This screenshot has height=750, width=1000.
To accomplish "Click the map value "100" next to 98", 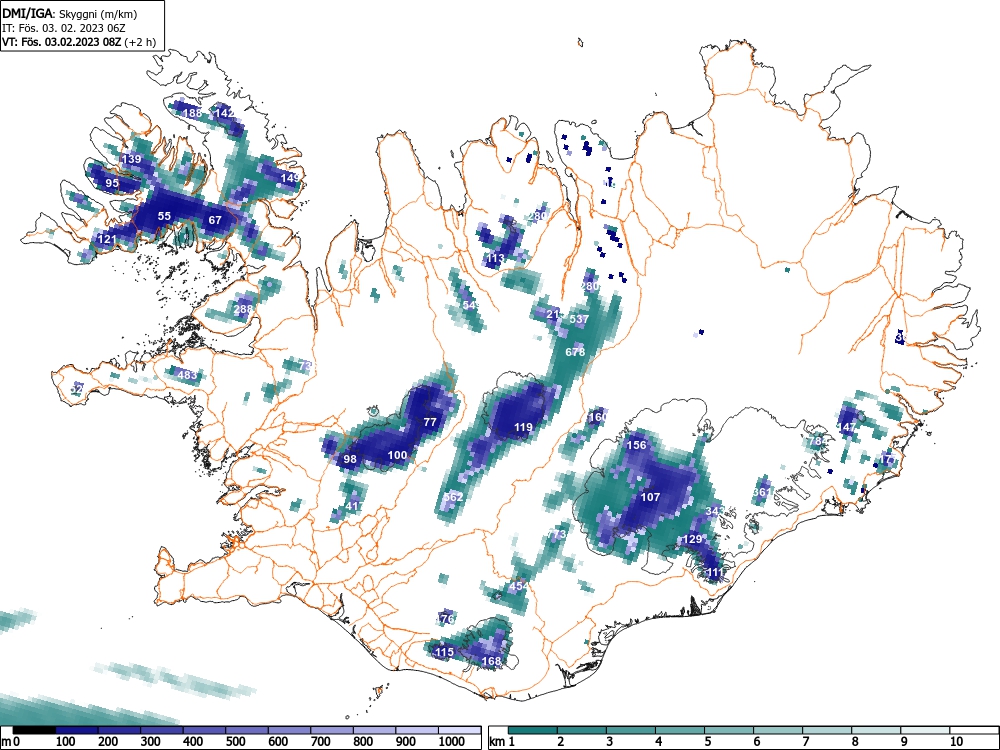I will pyautogui.click(x=397, y=455).
